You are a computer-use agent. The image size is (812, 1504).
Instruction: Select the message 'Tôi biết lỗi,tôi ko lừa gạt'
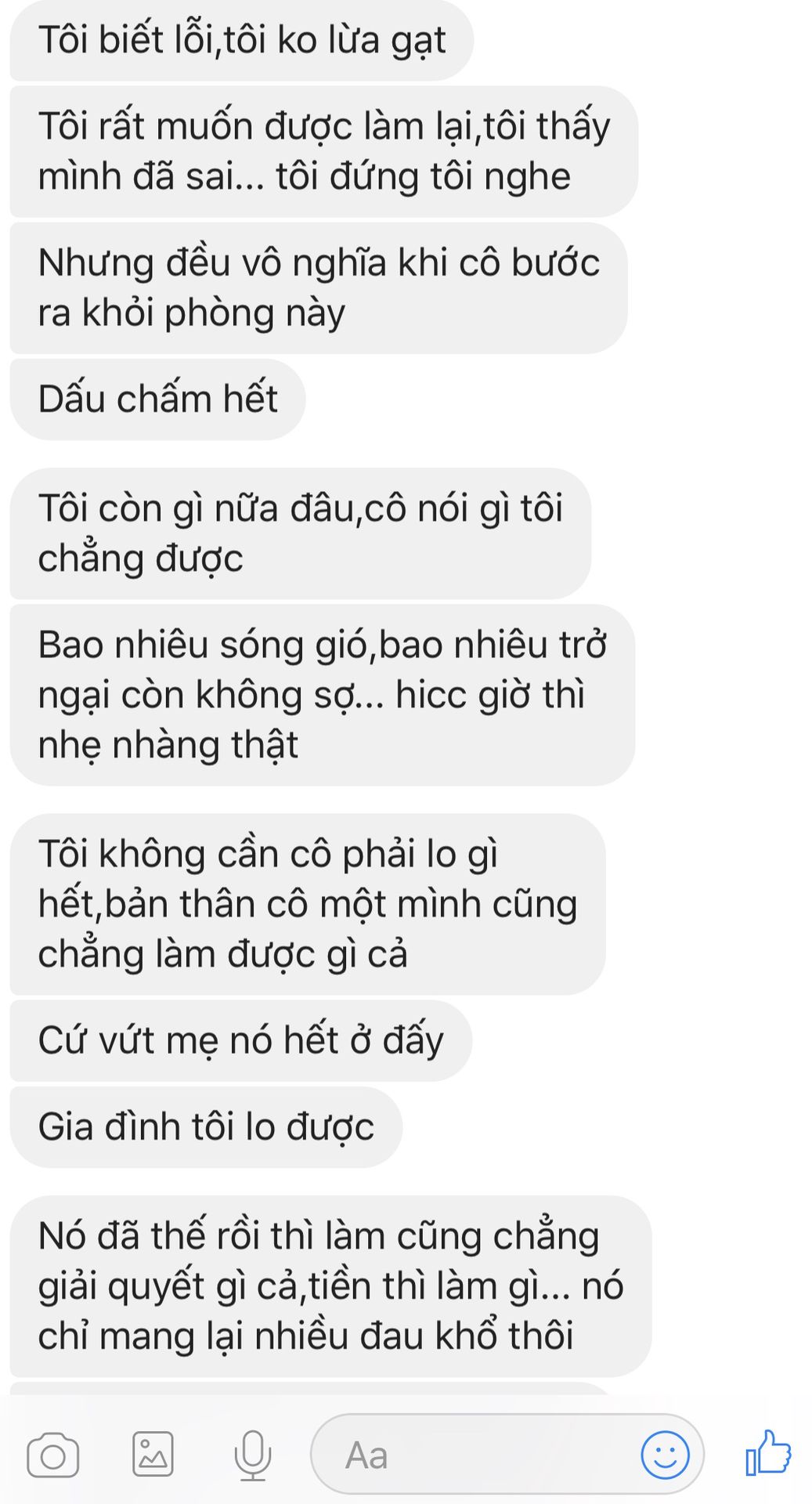tap(242, 40)
